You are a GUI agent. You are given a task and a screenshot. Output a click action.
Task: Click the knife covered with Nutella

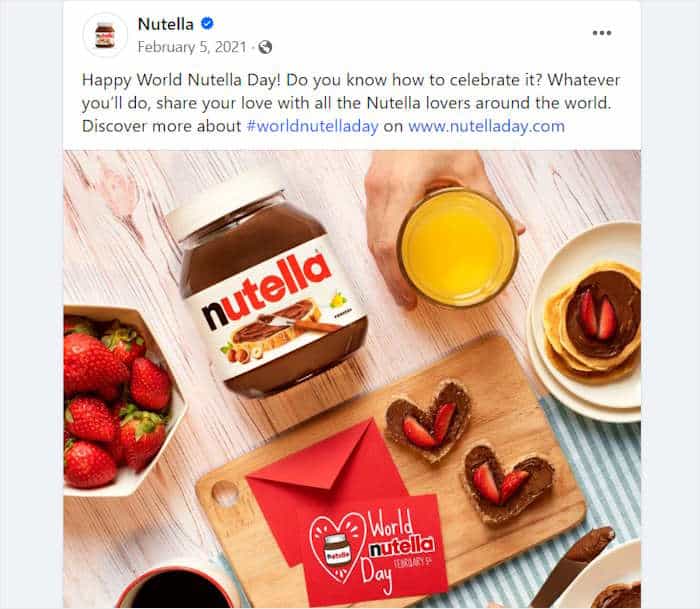click(x=574, y=565)
